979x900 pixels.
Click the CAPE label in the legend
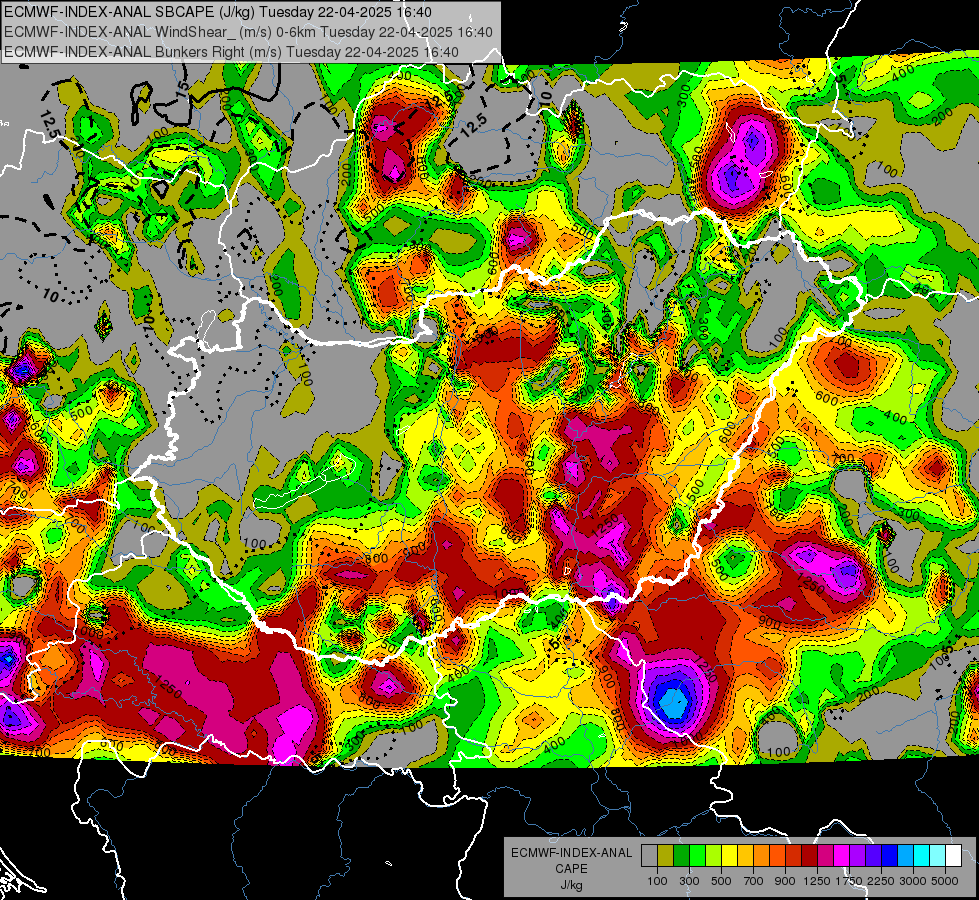click(x=571, y=869)
